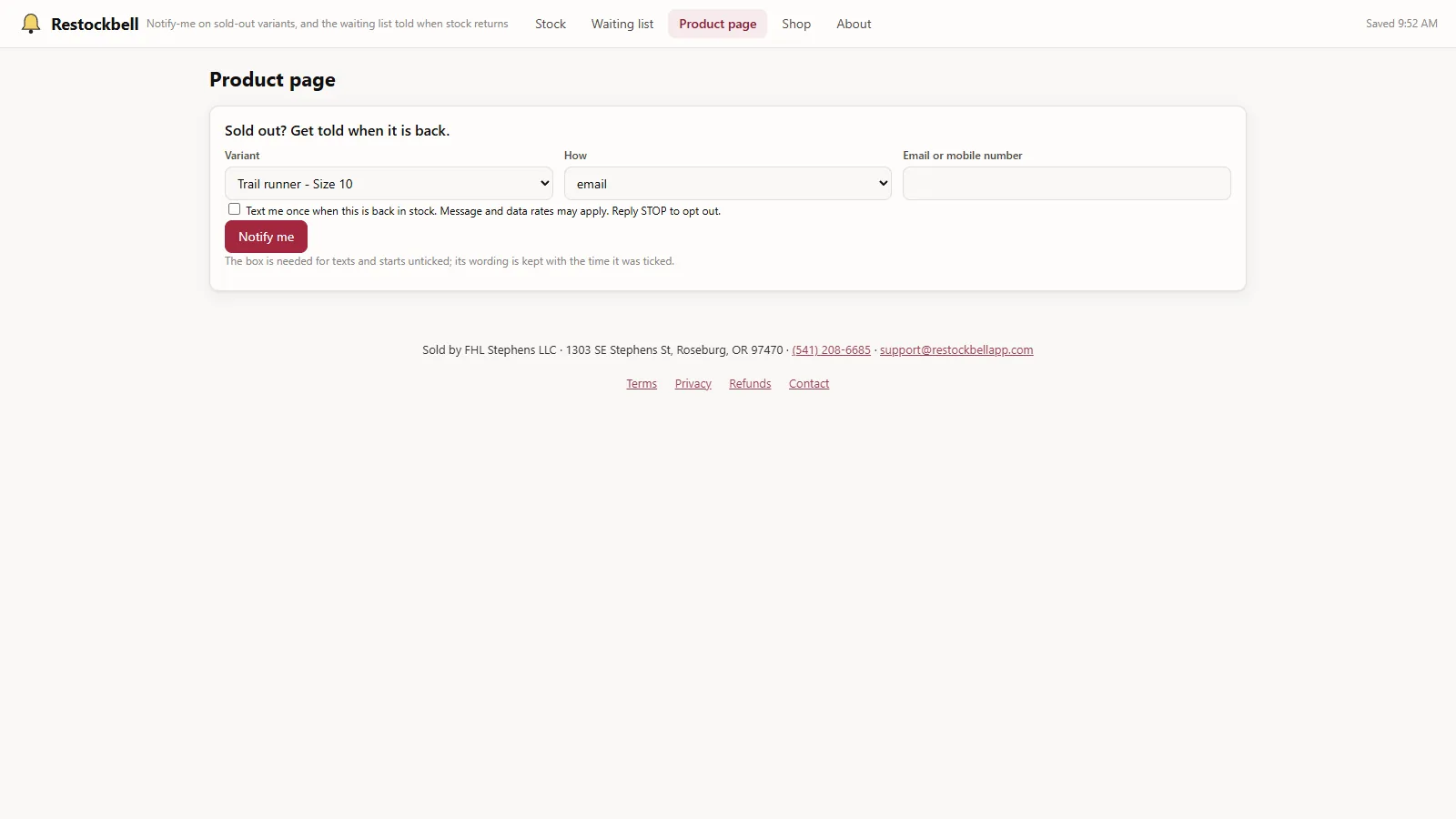The image size is (1456, 819).
Task: Switch to the Waiting list tab
Action: point(622,24)
